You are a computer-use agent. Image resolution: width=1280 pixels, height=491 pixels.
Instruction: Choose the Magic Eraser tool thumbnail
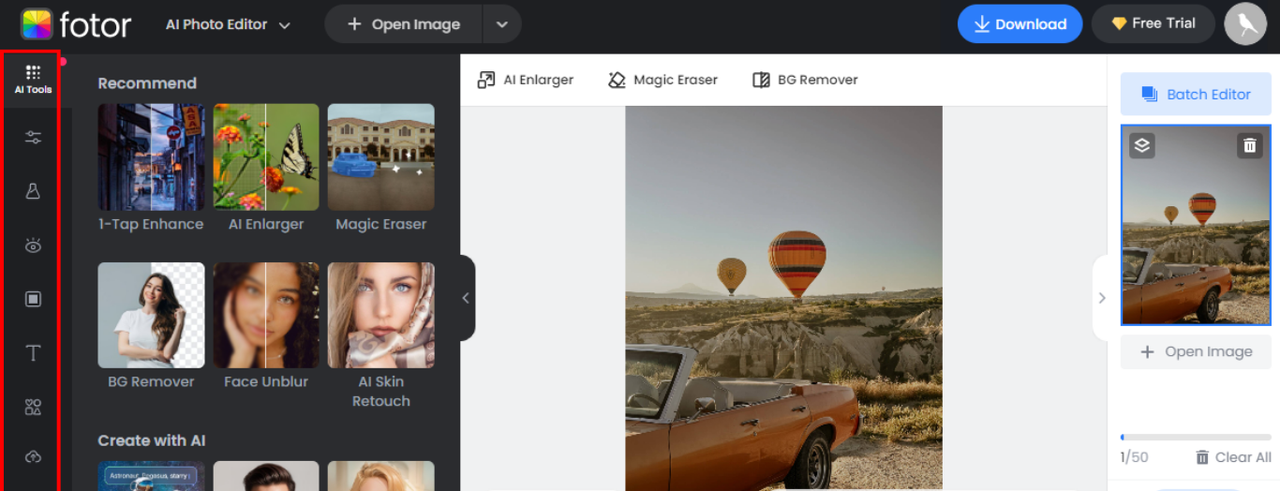(381, 157)
